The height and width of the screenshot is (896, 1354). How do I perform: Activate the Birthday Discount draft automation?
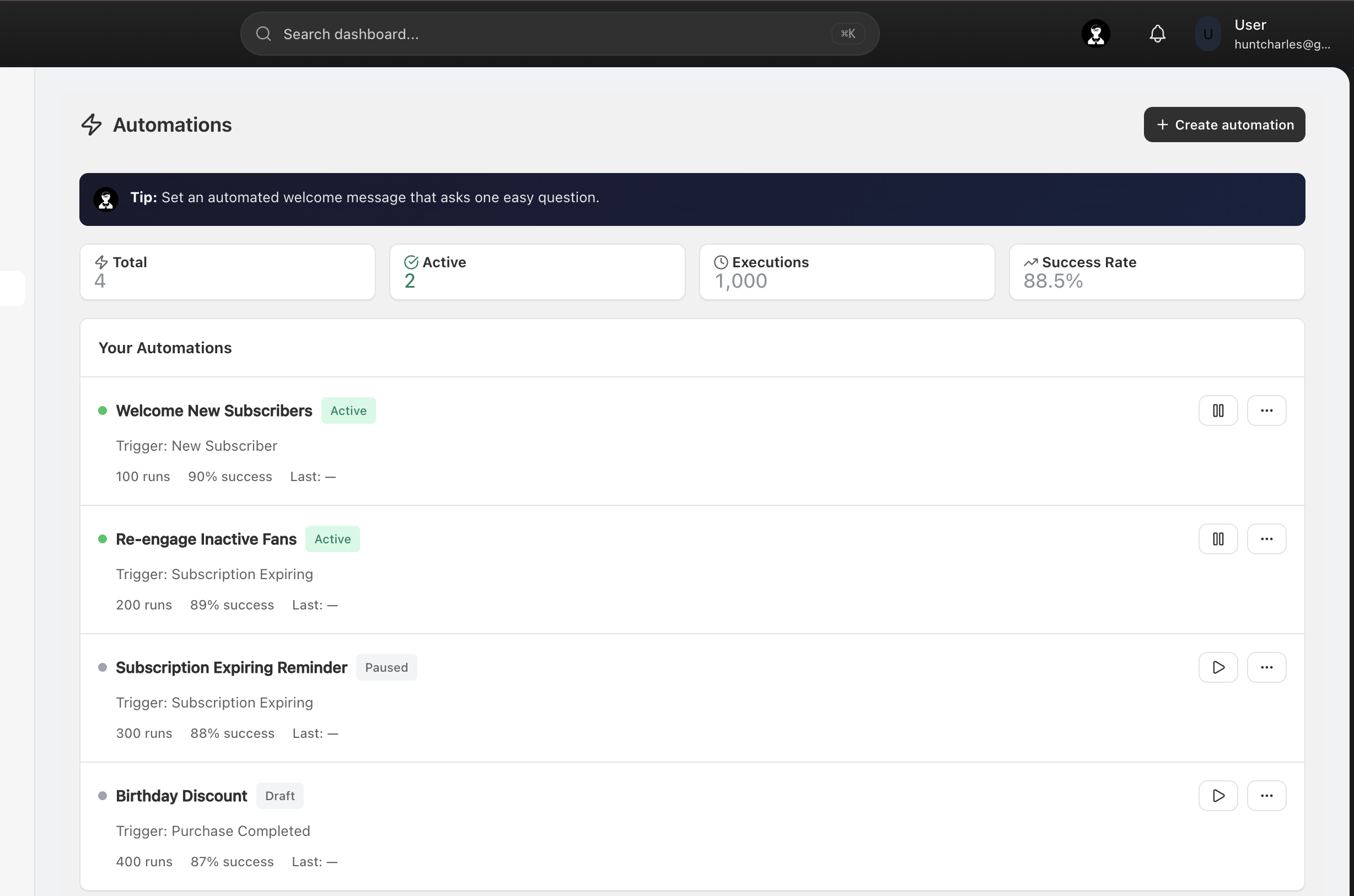tap(1217, 795)
